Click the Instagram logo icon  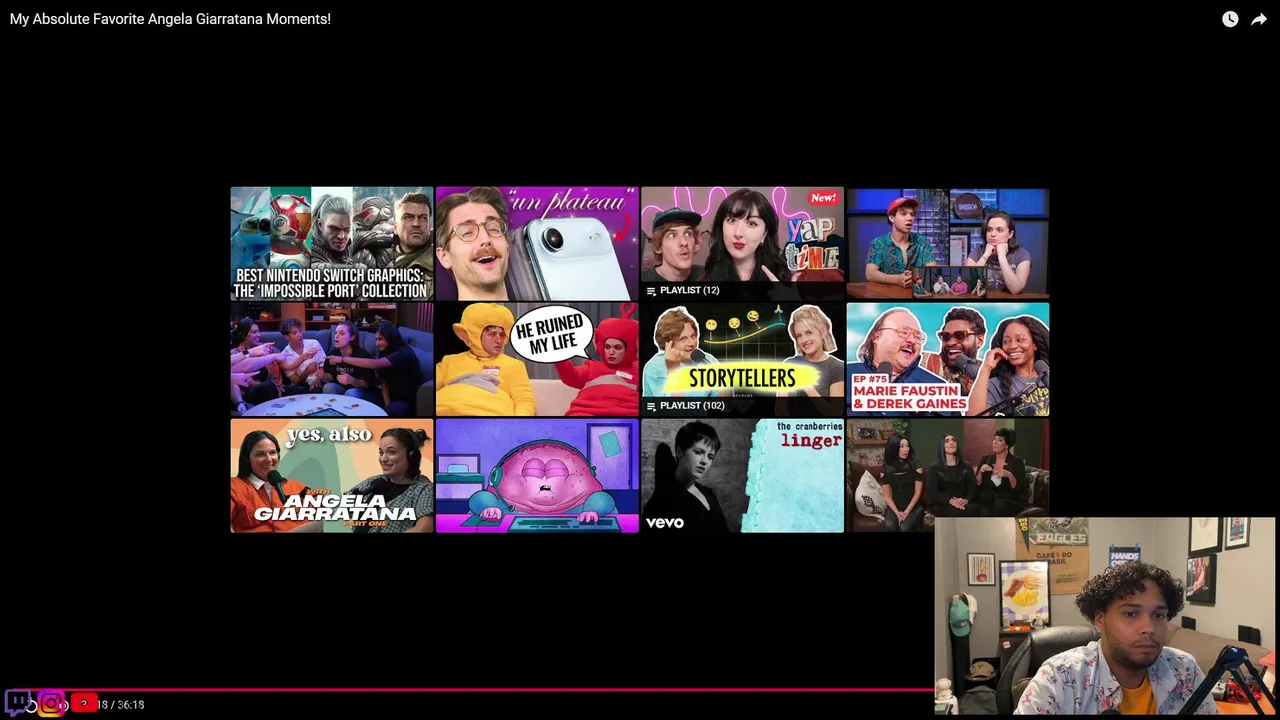click(51, 703)
